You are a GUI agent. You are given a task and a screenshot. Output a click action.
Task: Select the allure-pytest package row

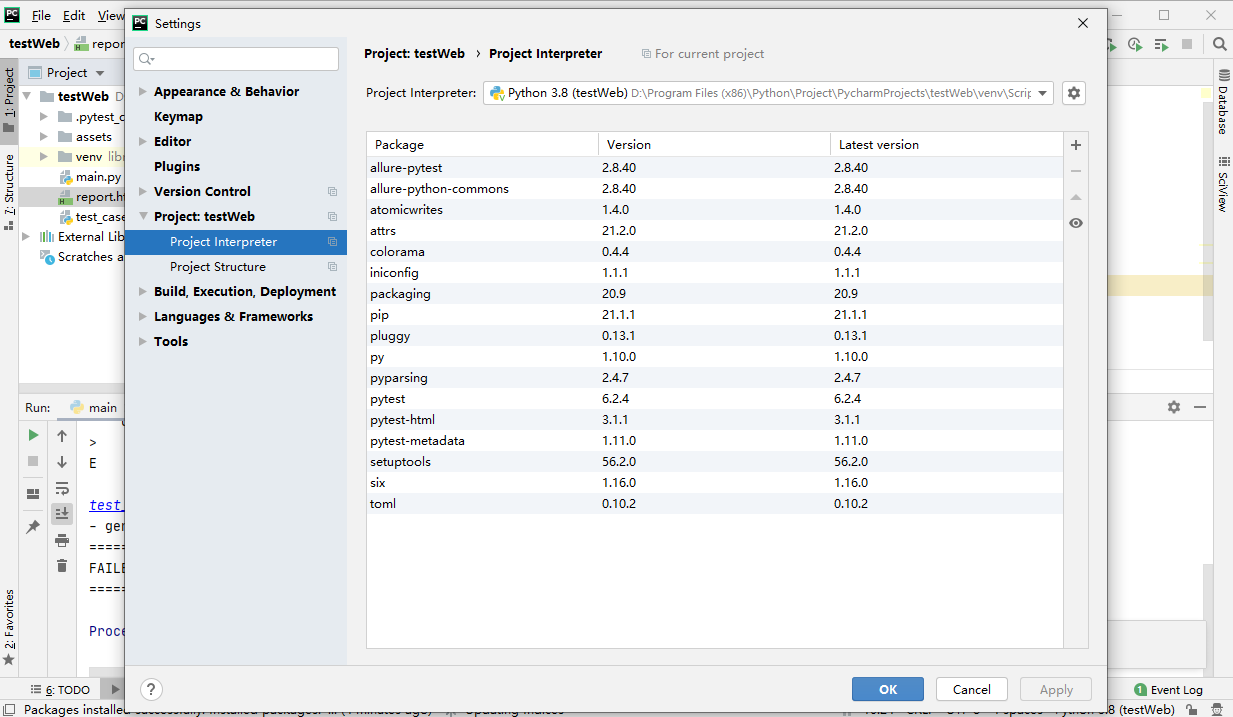[x=714, y=168]
